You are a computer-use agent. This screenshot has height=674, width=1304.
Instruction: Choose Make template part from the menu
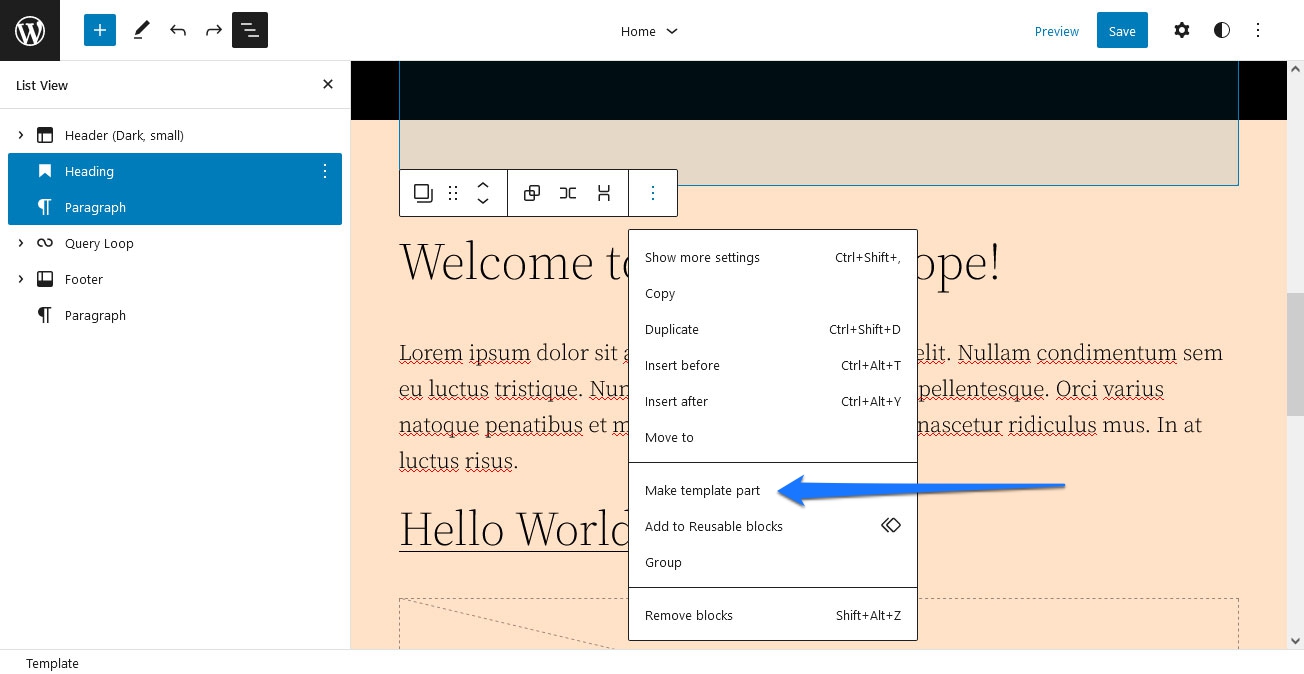tap(702, 490)
